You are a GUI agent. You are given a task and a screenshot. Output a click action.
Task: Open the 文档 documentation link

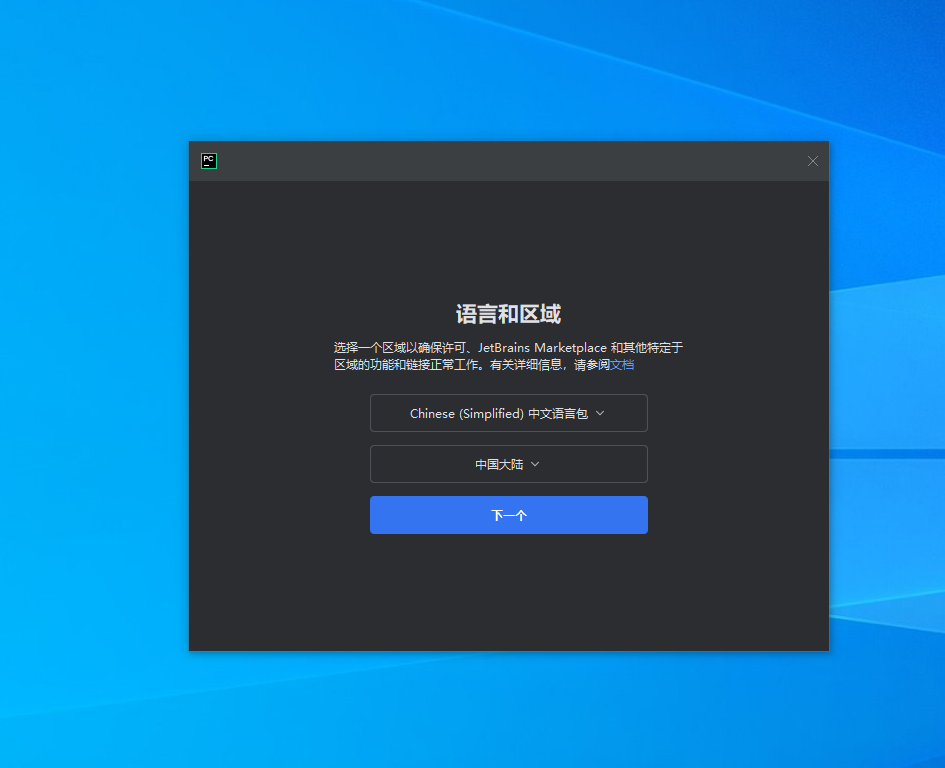622,365
